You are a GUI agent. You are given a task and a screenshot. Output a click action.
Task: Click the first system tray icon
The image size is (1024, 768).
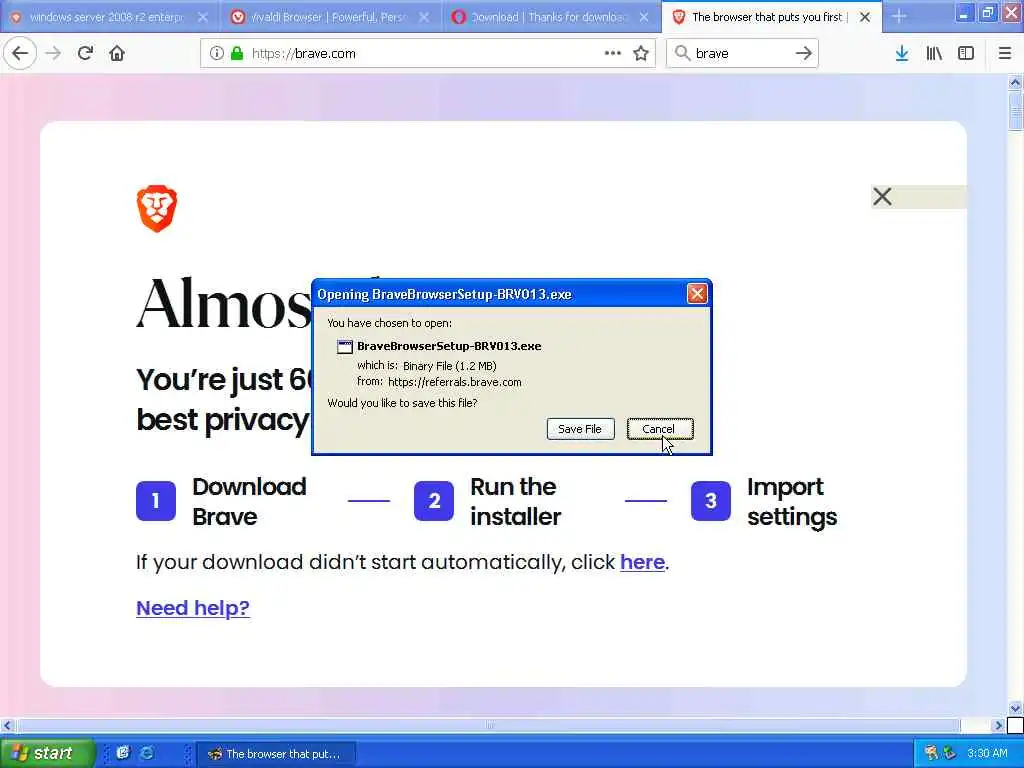pyautogui.click(x=931, y=753)
